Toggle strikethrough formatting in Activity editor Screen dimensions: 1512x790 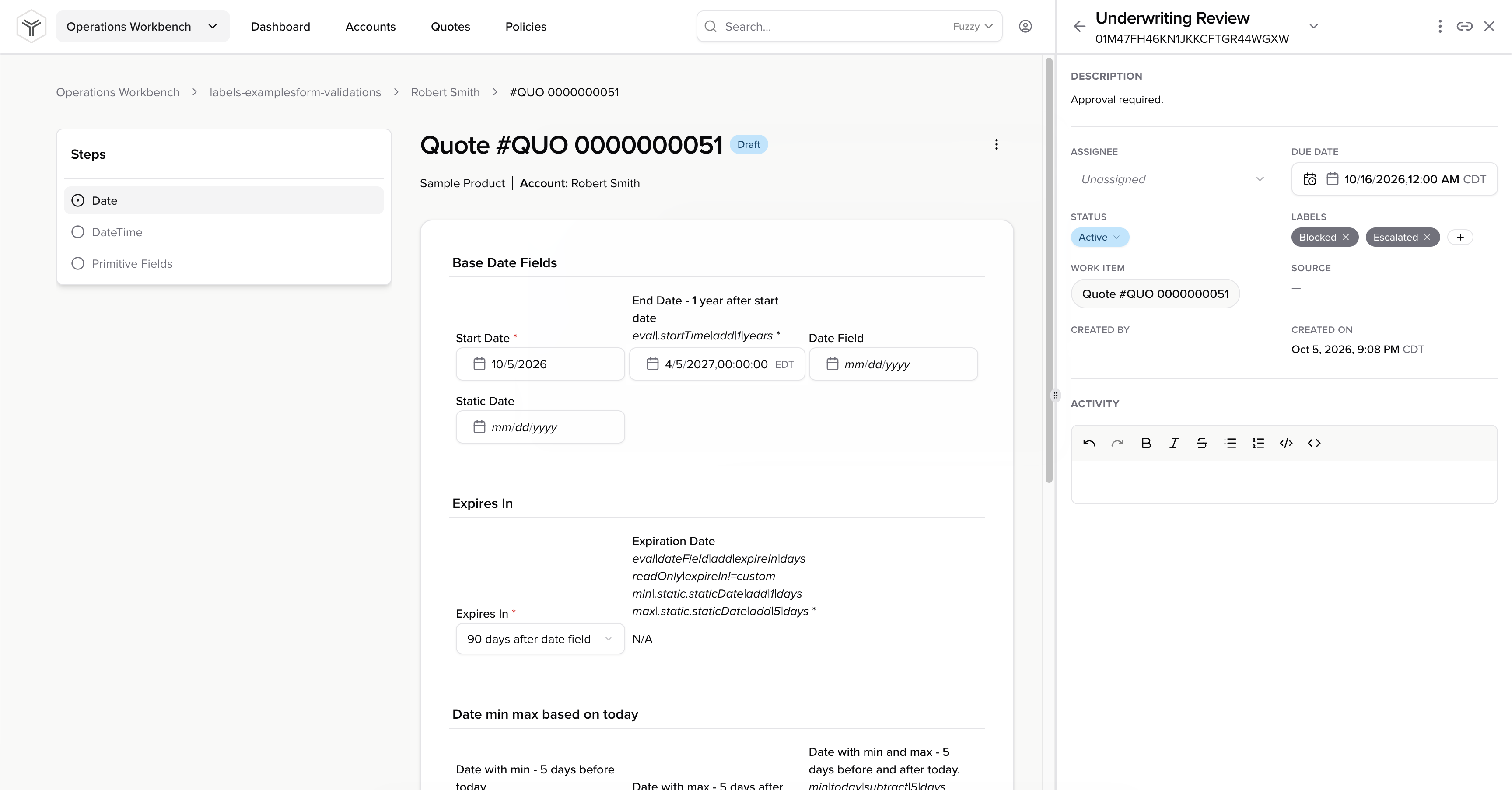pos(1202,443)
